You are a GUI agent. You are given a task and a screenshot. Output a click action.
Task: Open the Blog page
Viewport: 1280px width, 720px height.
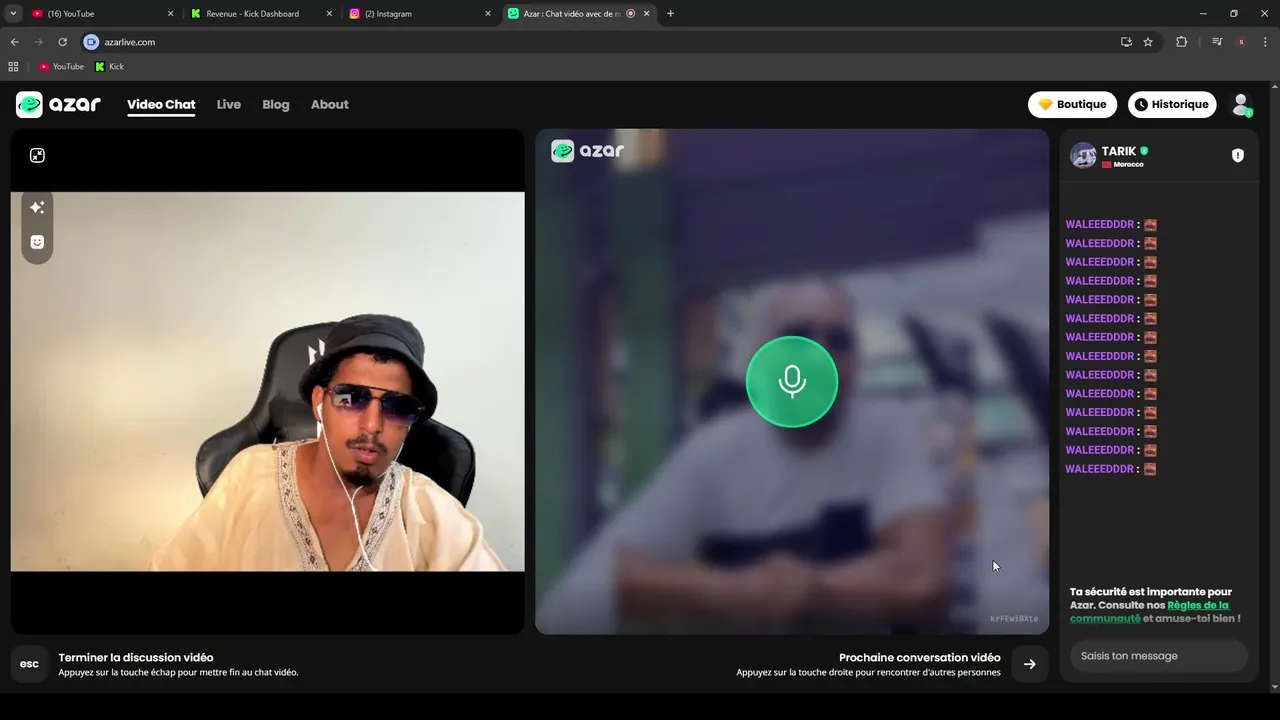tap(276, 104)
